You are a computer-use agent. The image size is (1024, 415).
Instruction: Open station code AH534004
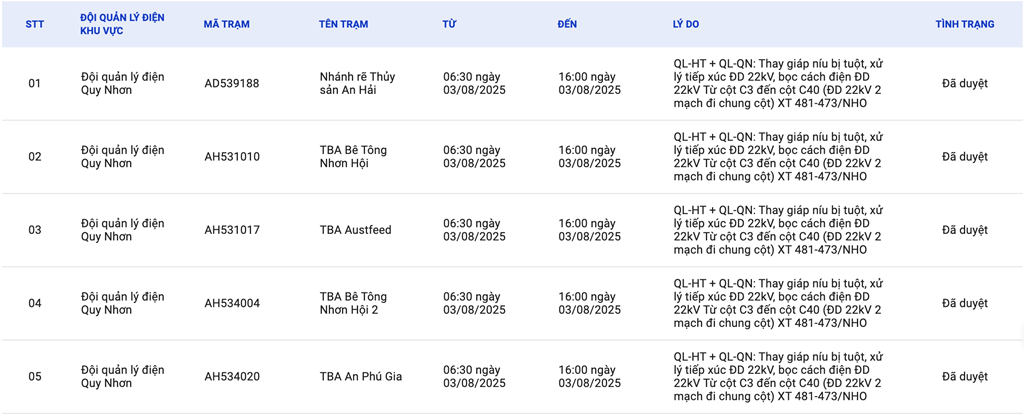click(x=231, y=303)
